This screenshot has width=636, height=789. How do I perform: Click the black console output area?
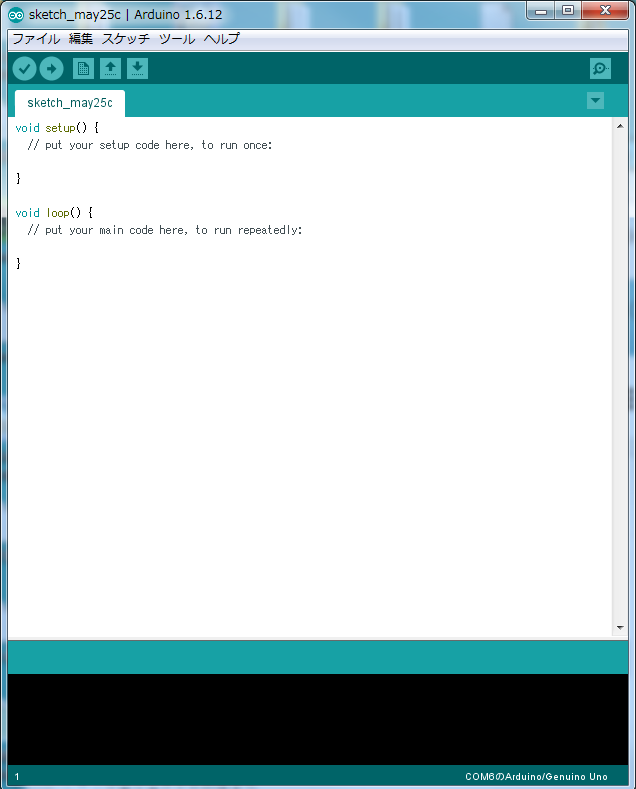click(x=318, y=718)
